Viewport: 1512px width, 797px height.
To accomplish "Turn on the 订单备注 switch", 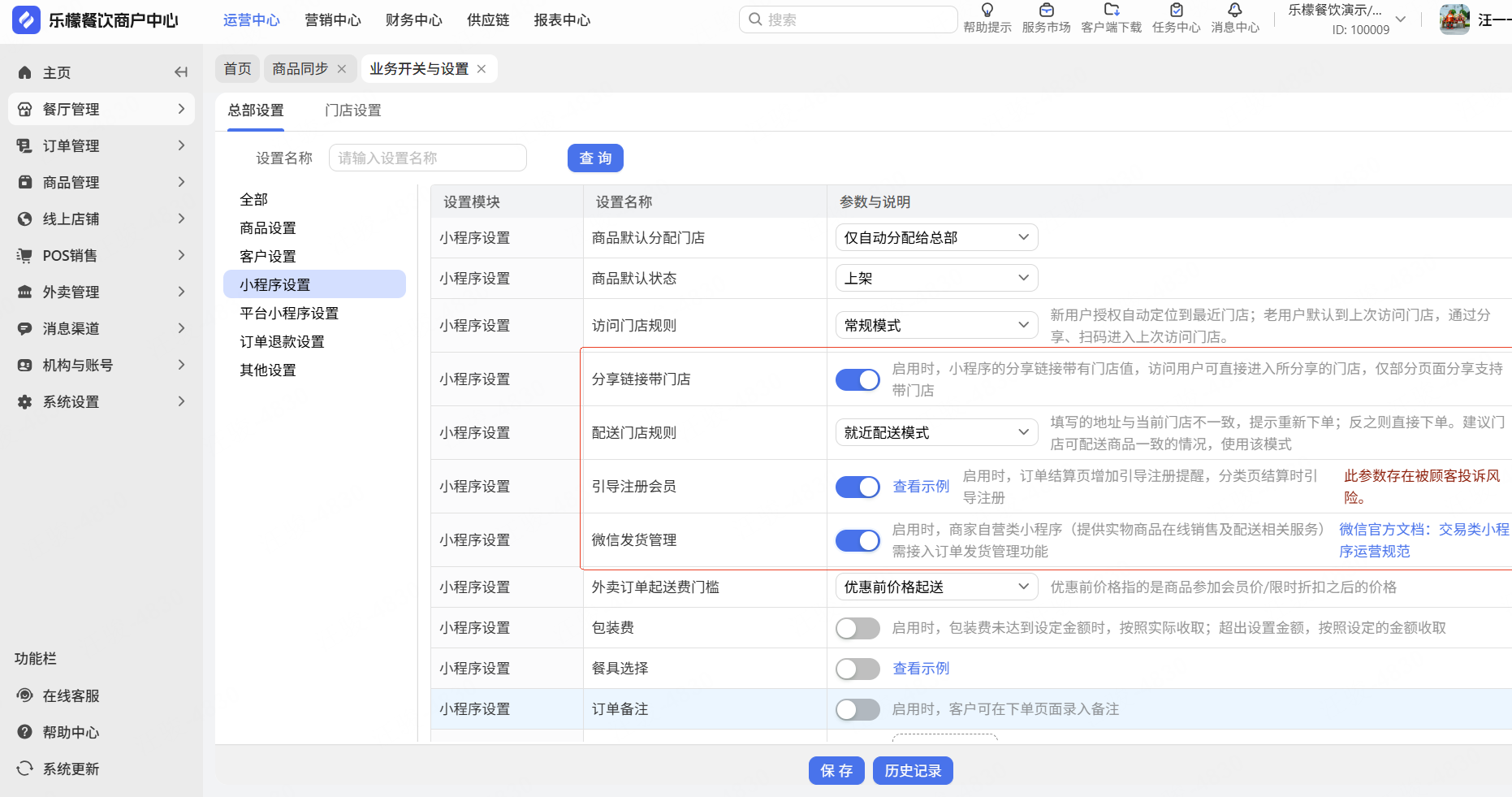I will click(x=858, y=709).
